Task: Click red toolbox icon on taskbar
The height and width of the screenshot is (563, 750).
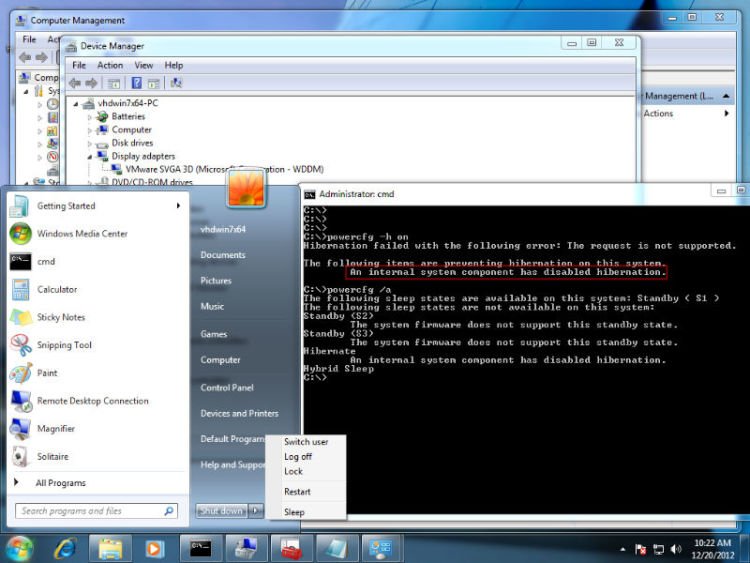Action: pyautogui.click(x=291, y=548)
